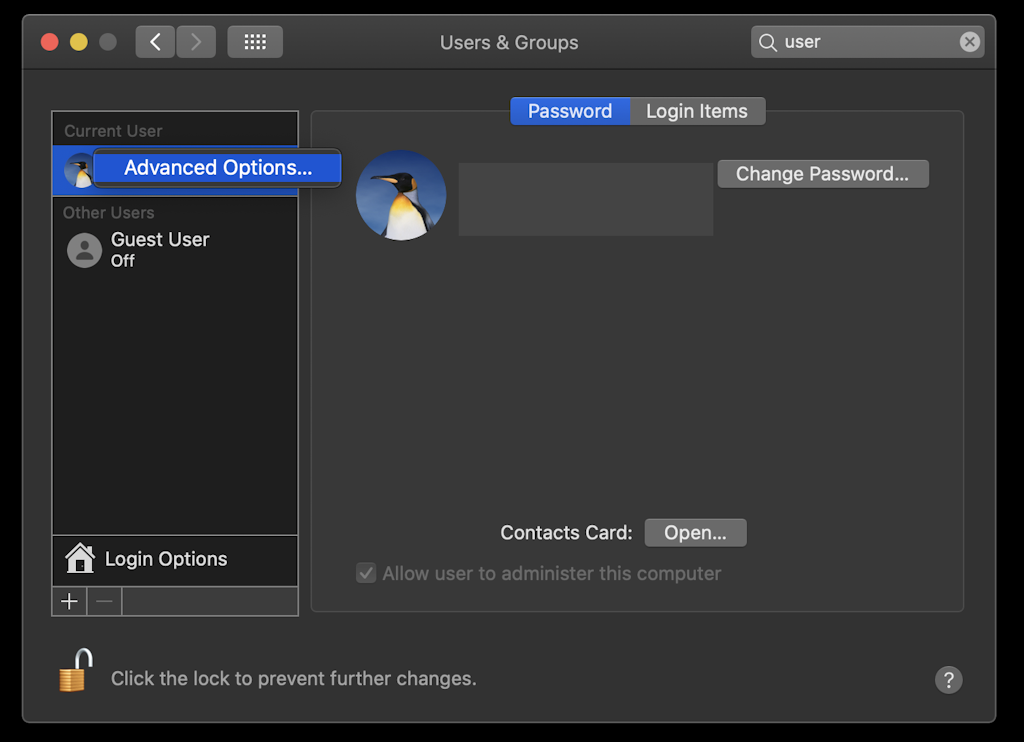Click the Show All grid icon
Viewport: 1024px width, 742px height.
tap(254, 41)
